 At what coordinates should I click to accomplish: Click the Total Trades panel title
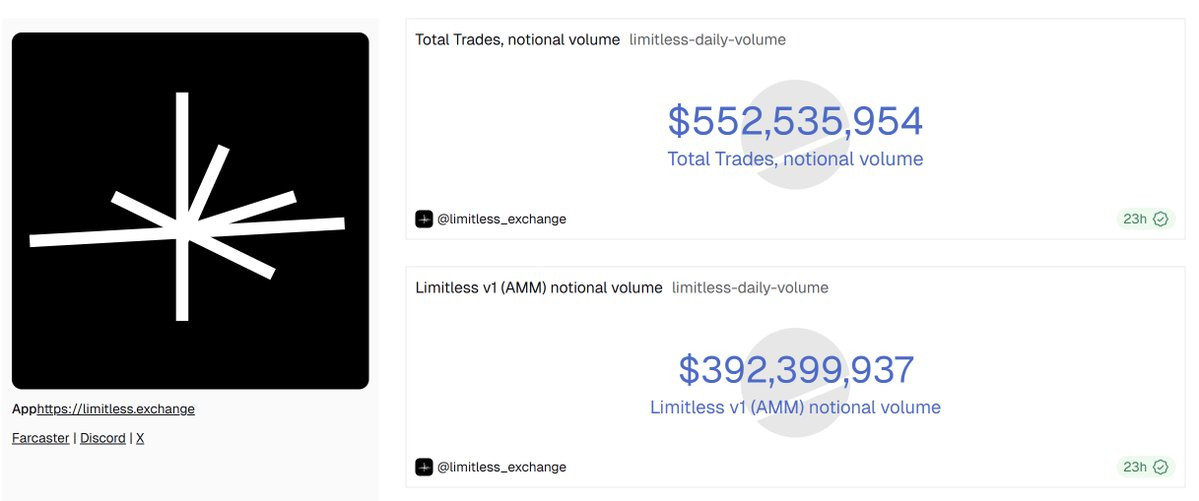coord(518,40)
